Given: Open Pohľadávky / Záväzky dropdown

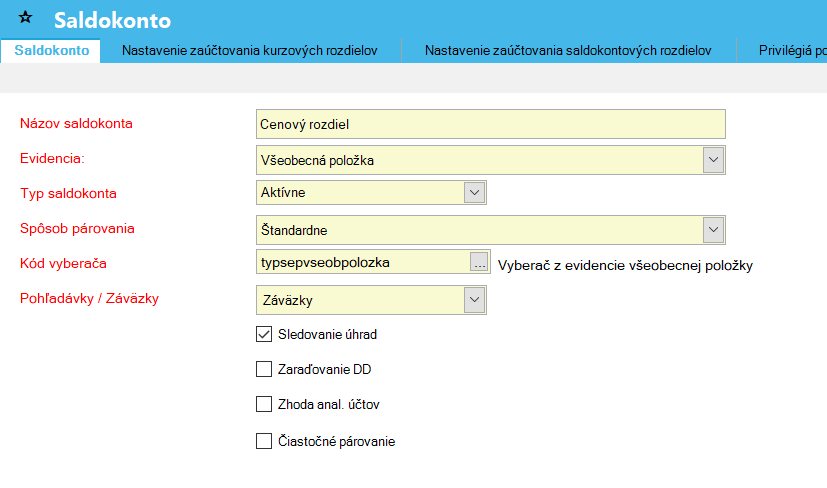Looking at the screenshot, I should tap(474, 299).
